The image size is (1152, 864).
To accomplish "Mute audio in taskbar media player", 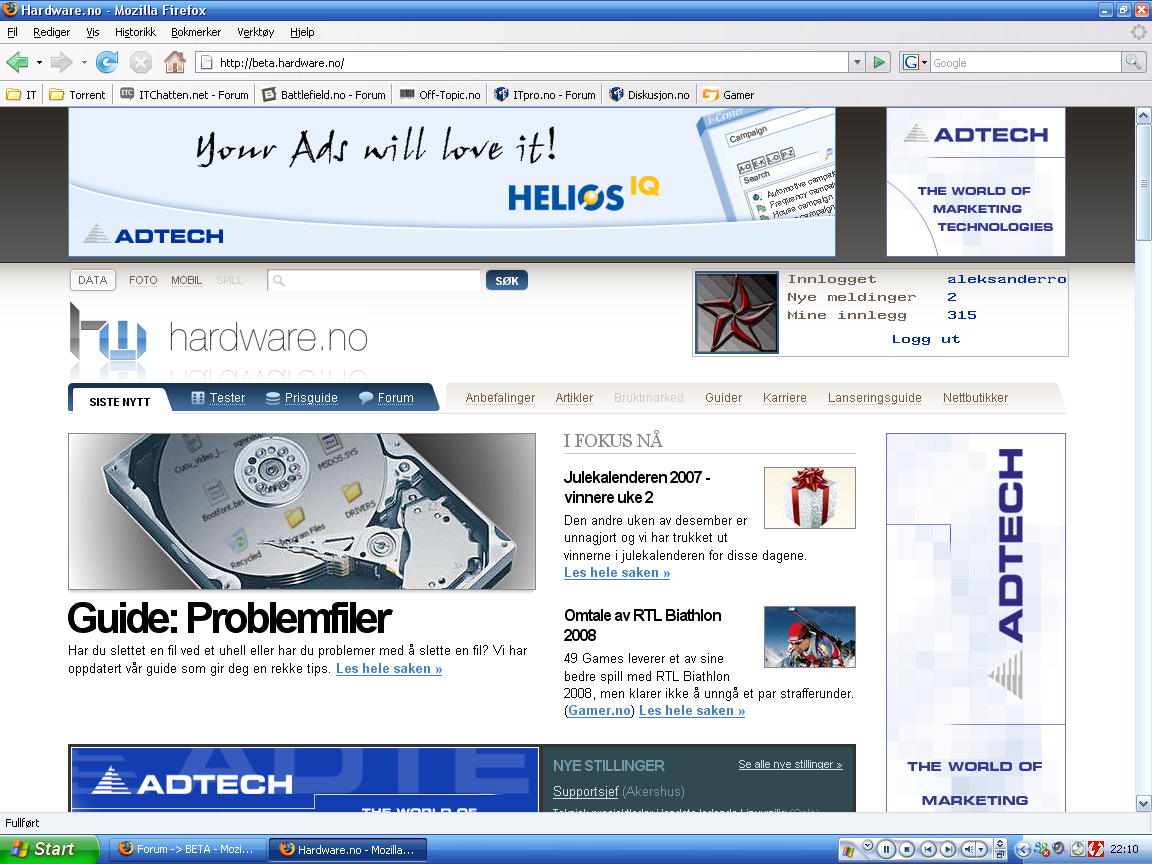I will tap(968, 849).
